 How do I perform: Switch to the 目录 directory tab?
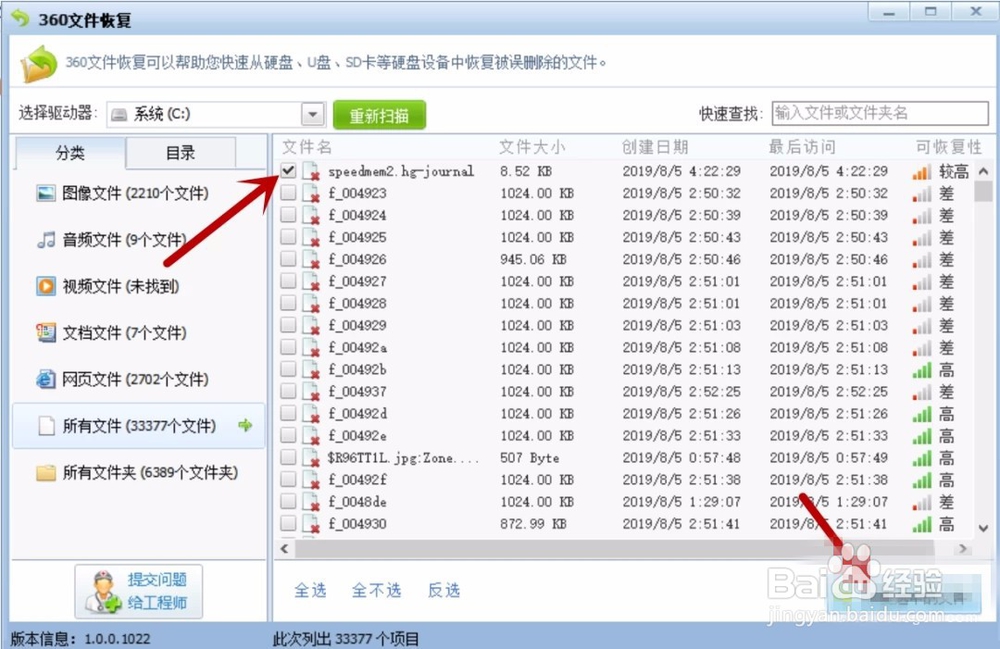(x=182, y=152)
